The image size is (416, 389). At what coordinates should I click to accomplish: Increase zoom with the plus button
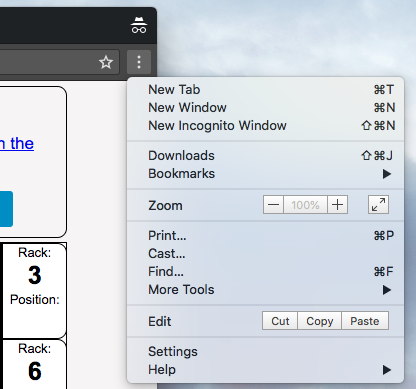click(x=338, y=205)
